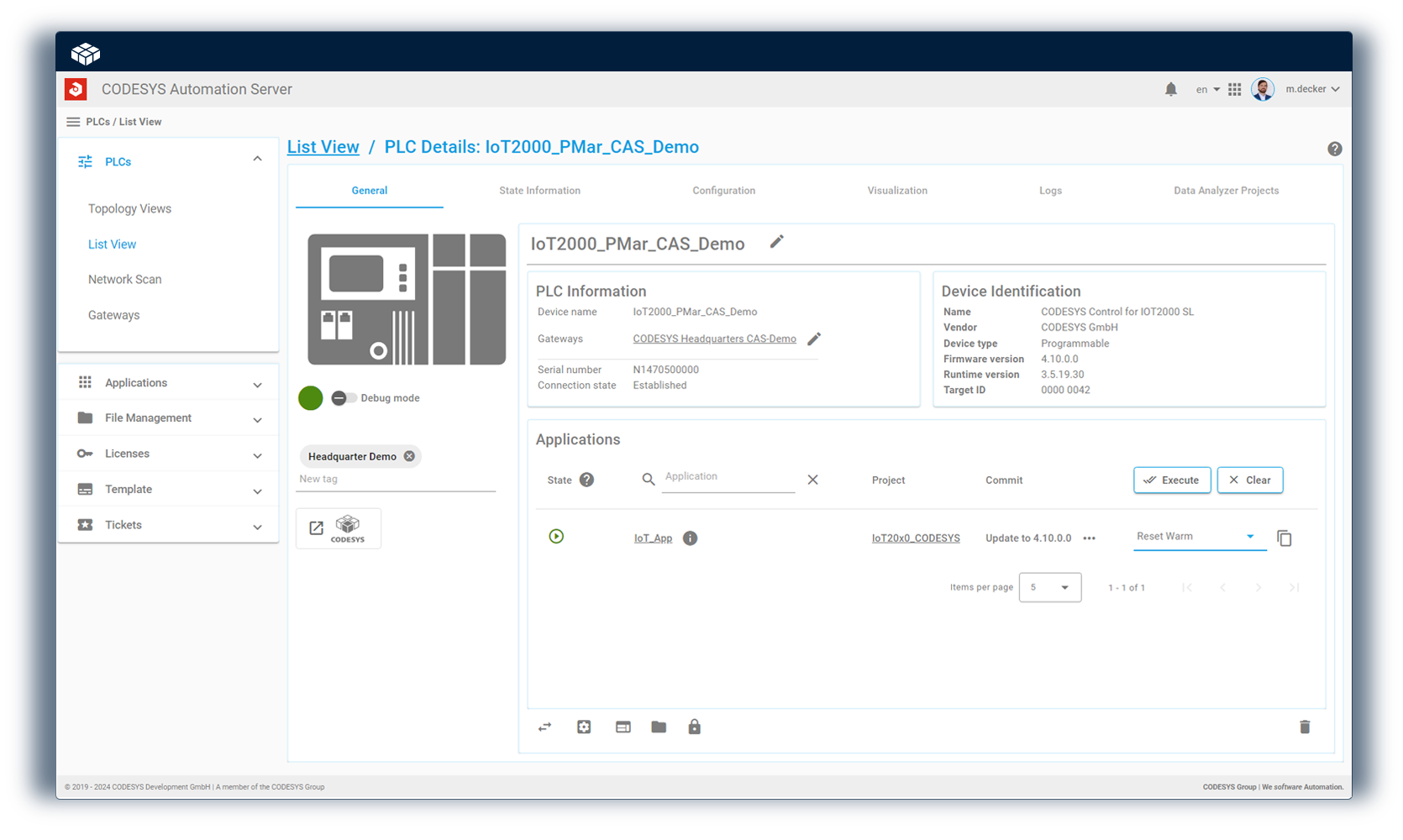Image resolution: width=1403 pixels, height=840 pixels.
Task: Click the green status indicator circle
Action: tap(310, 398)
